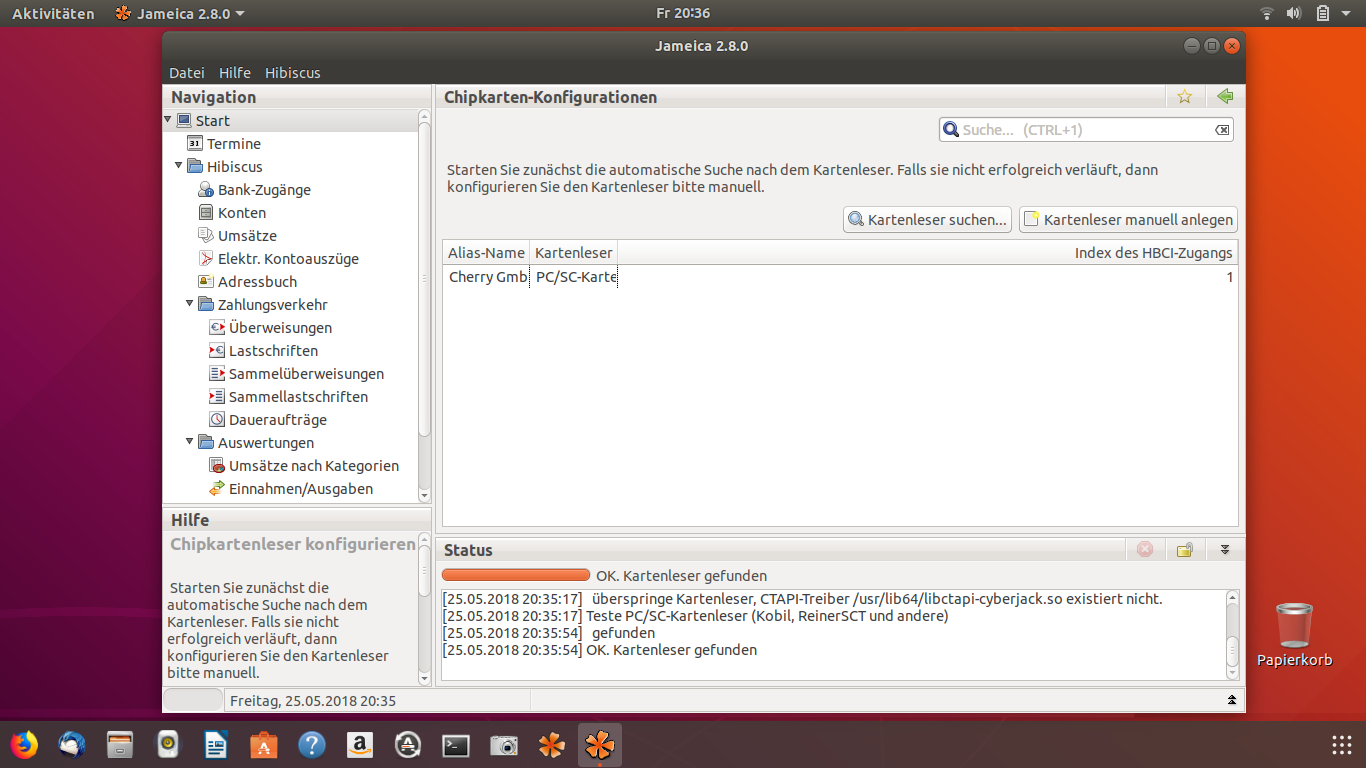
Task: Sort by the Kartenleser column header
Action: click(574, 253)
